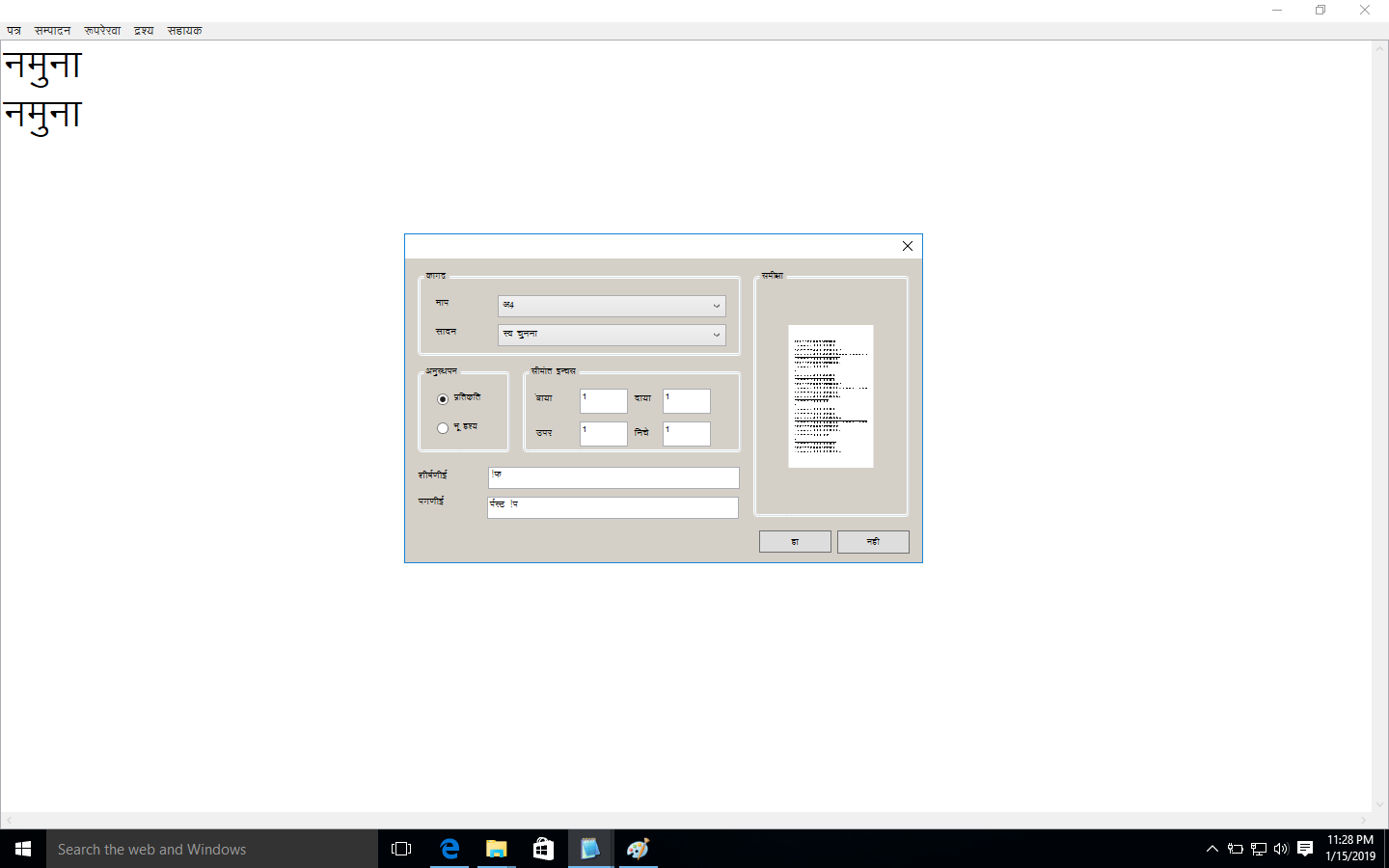Viewport: 1389px width, 868px height.
Task: Switch to Paint in the taskbar
Action: click(637, 849)
